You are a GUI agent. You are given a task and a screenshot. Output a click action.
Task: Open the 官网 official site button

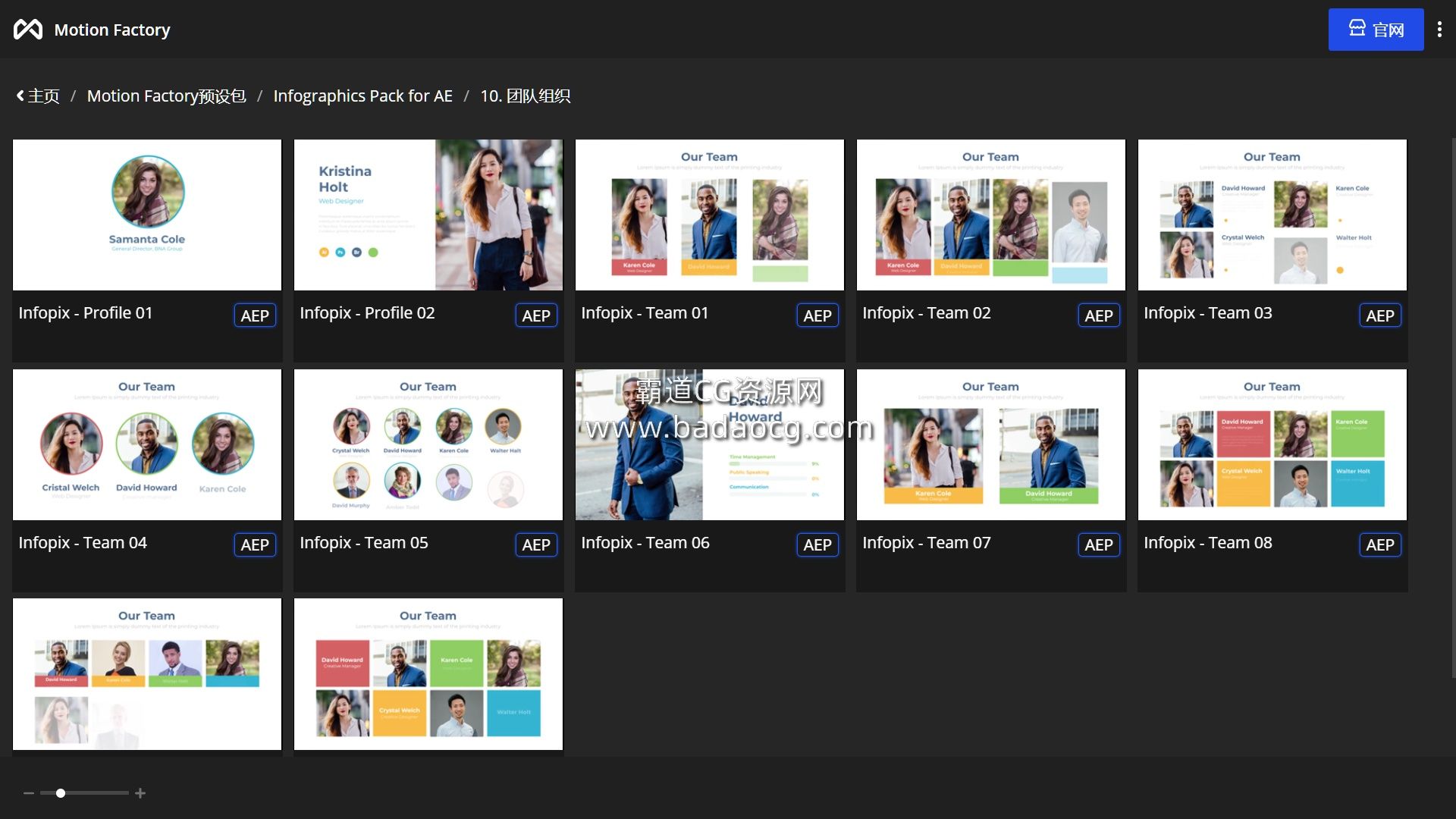[x=1376, y=30]
